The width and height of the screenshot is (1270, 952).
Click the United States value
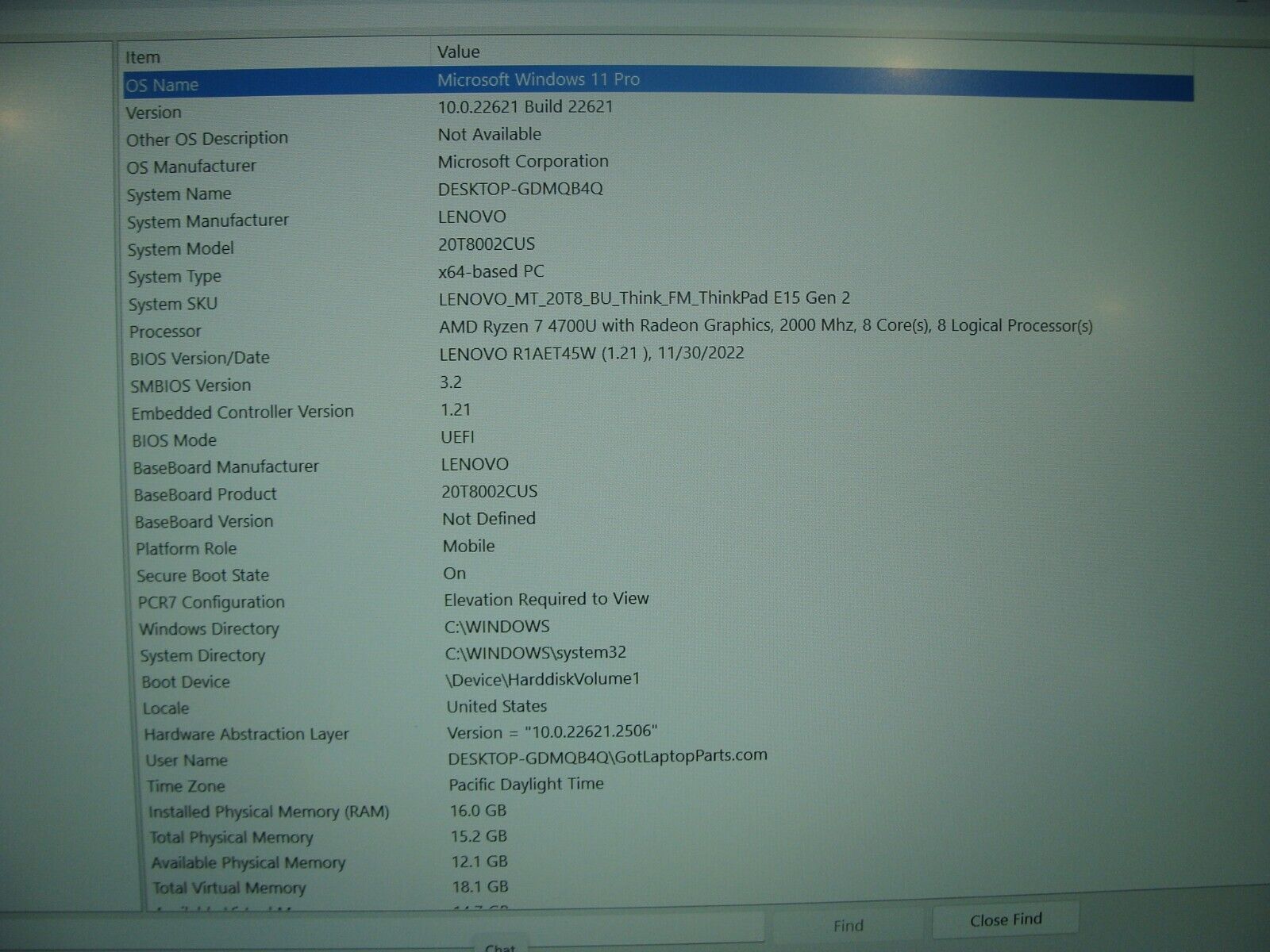click(497, 706)
